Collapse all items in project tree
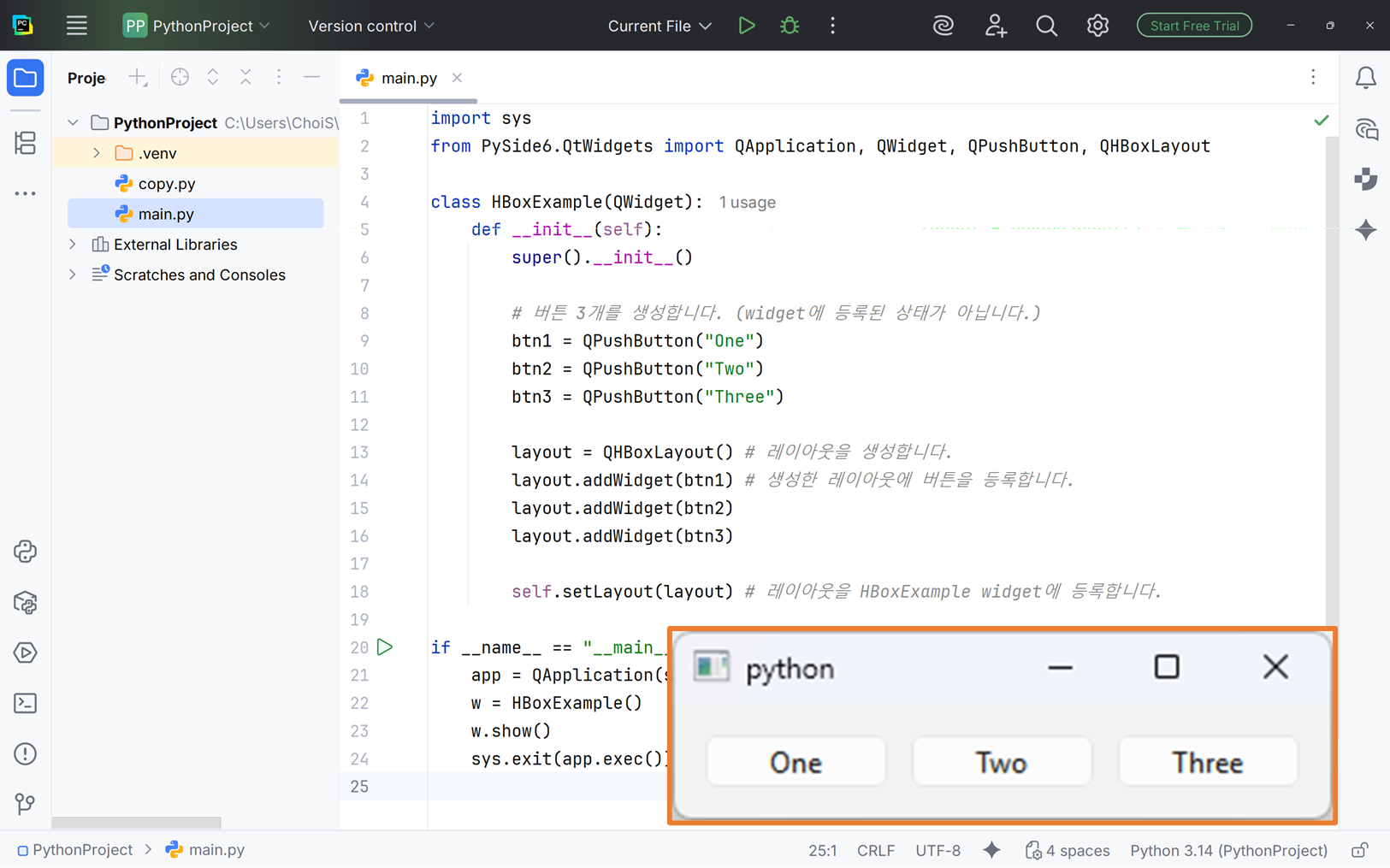Viewport: 1390px width, 868px height. coord(245,77)
